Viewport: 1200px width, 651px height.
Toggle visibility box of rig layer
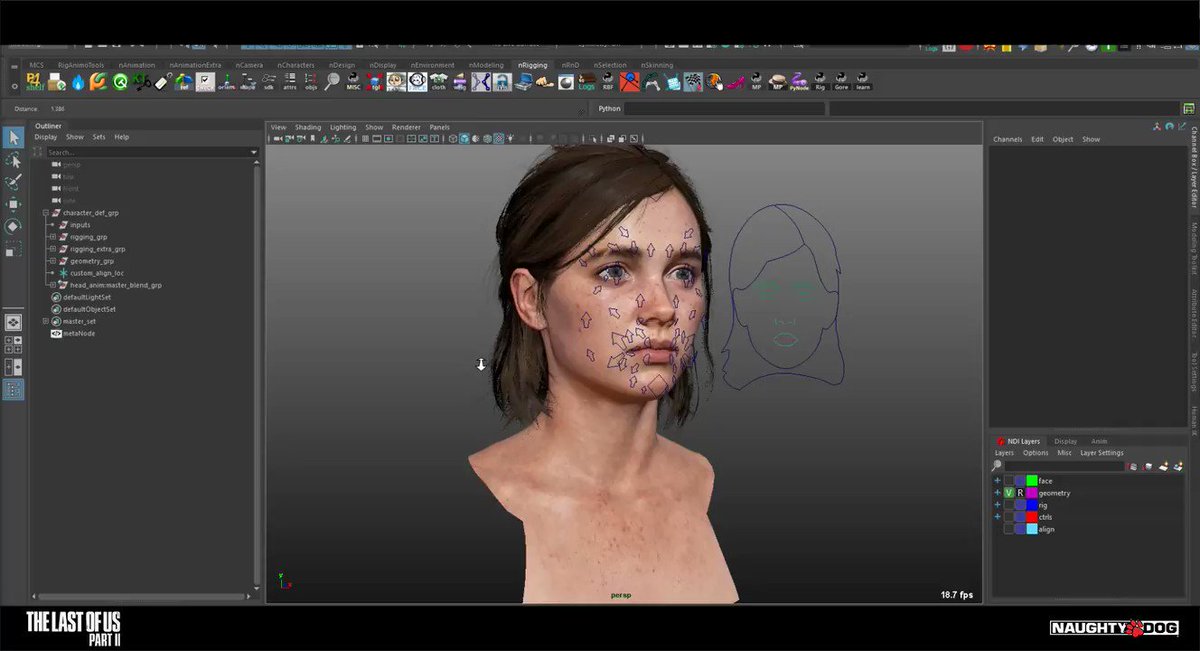pos(1009,505)
